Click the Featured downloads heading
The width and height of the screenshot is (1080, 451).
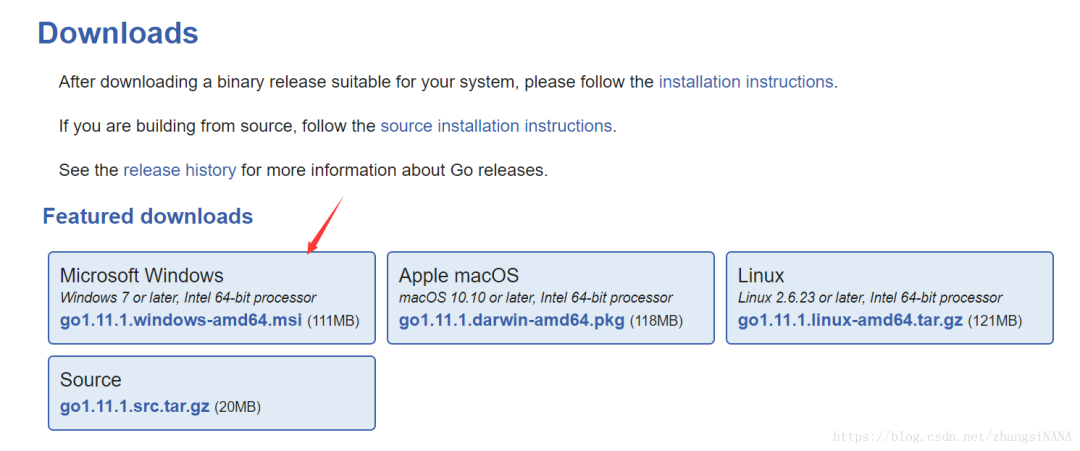click(148, 216)
